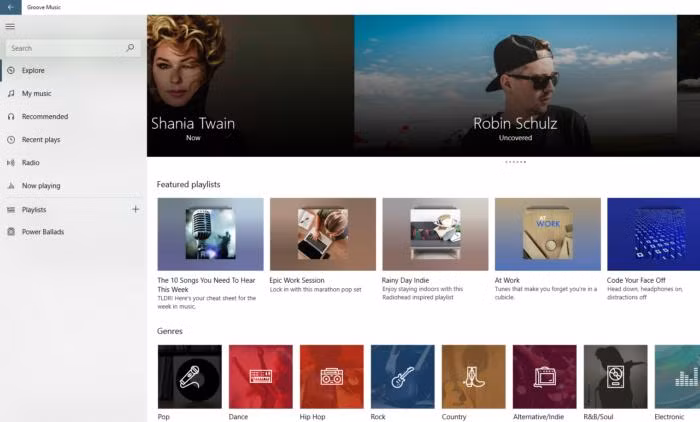Click the Power Ballads playlist icon
700x422 pixels.
(11, 232)
